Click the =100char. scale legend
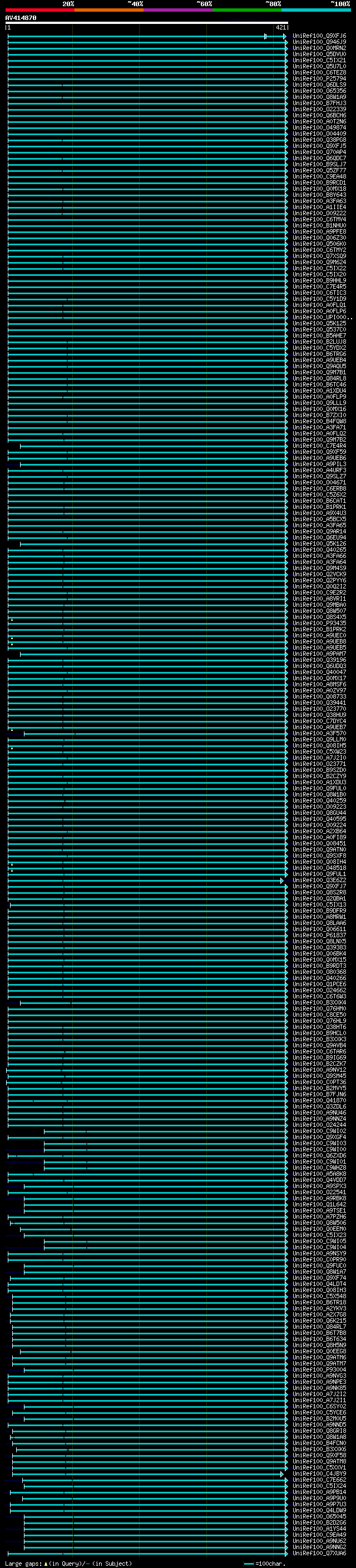Screen dimensions: 356x1568 (x=264, y=1563)
